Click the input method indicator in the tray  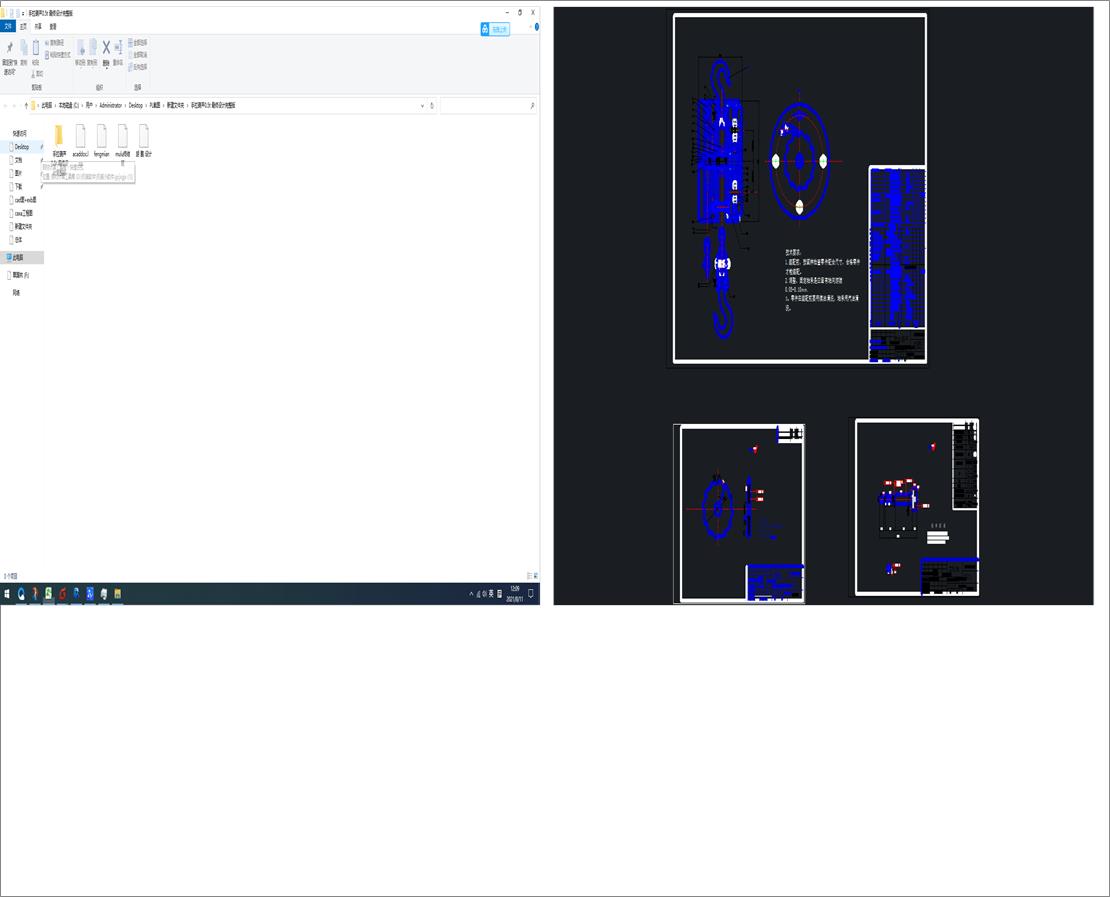click(491, 594)
